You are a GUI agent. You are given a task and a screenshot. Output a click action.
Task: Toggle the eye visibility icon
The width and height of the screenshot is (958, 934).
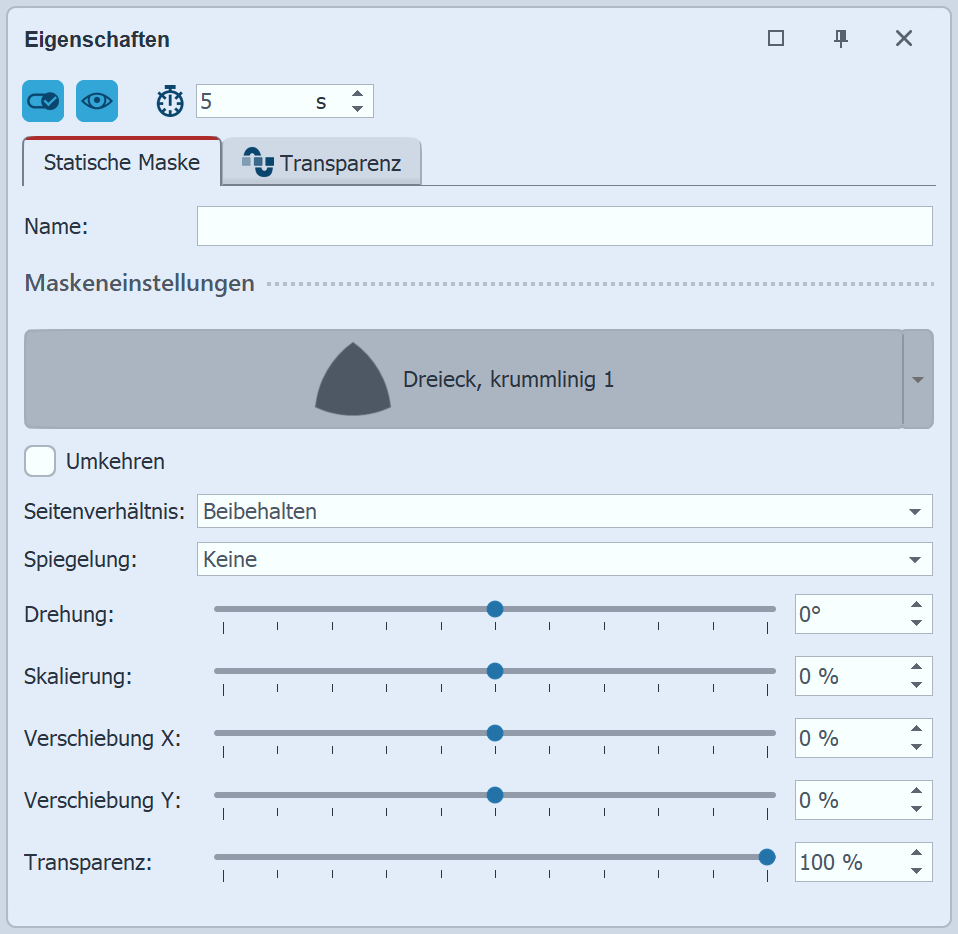pos(97,101)
